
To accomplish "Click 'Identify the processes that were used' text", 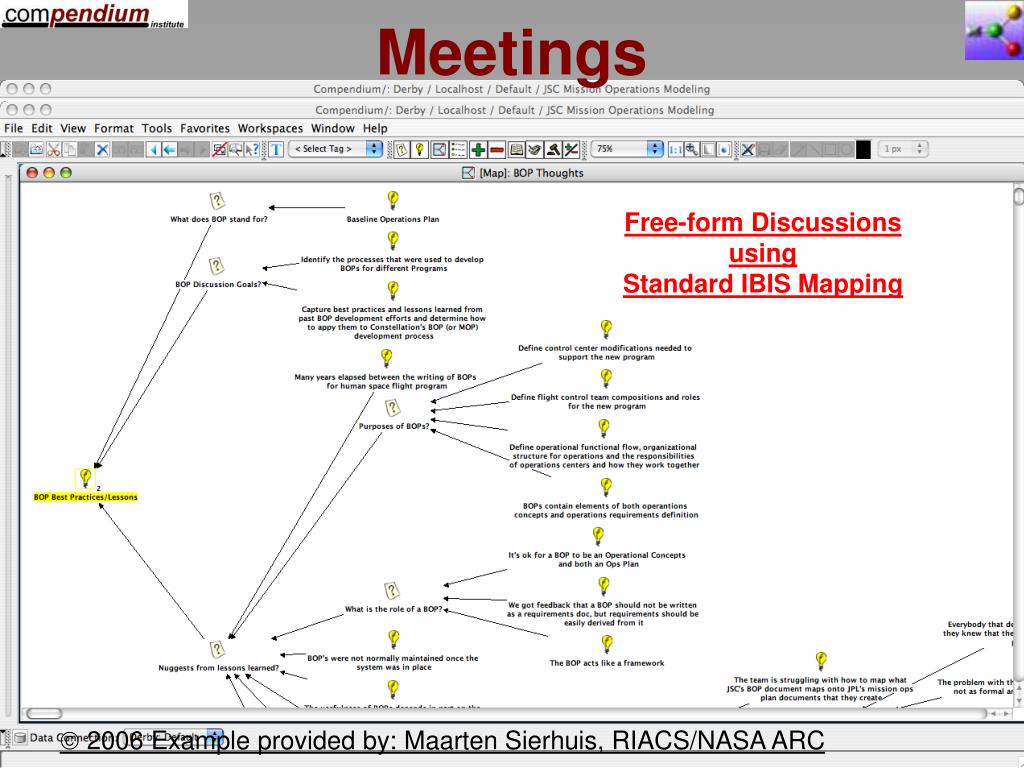I will tap(392, 264).
